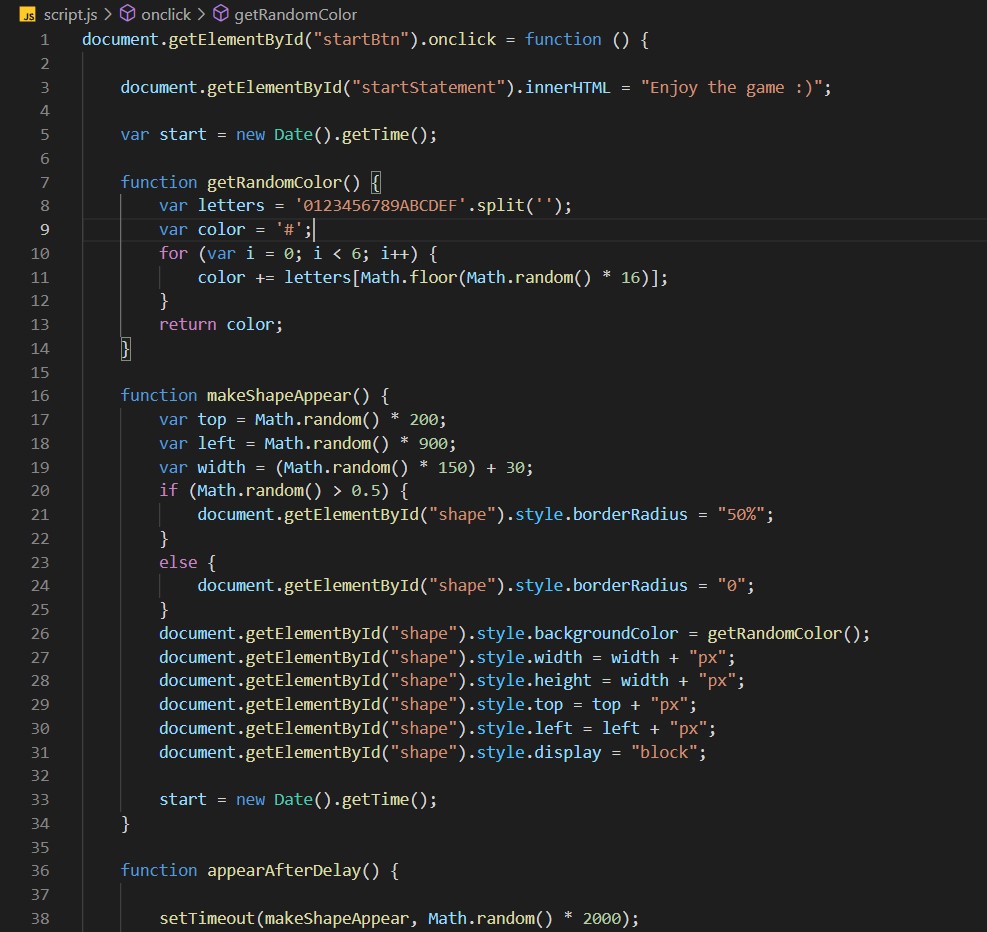The width and height of the screenshot is (987, 932).
Task: Click line number 20 in the gutter
Action: [40, 490]
